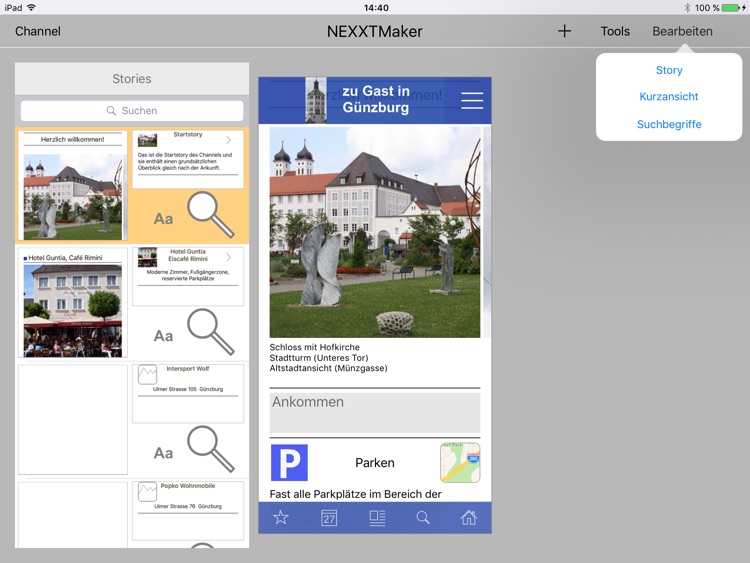The height and width of the screenshot is (563, 750).
Task: Click 'Altstadtansicht (Münzgasse)' caption text
Action: pyautogui.click(x=328, y=368)
